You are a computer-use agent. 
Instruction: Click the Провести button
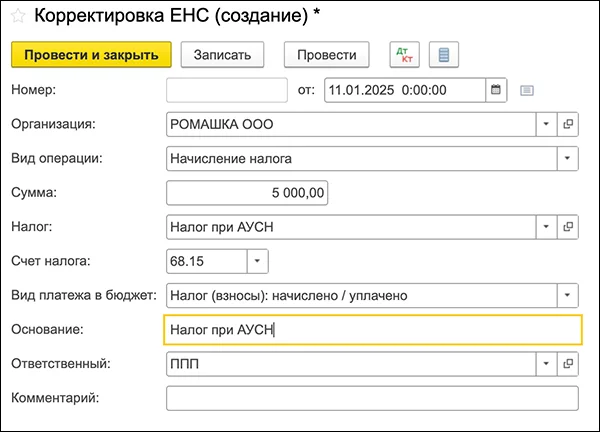[326, 54]
